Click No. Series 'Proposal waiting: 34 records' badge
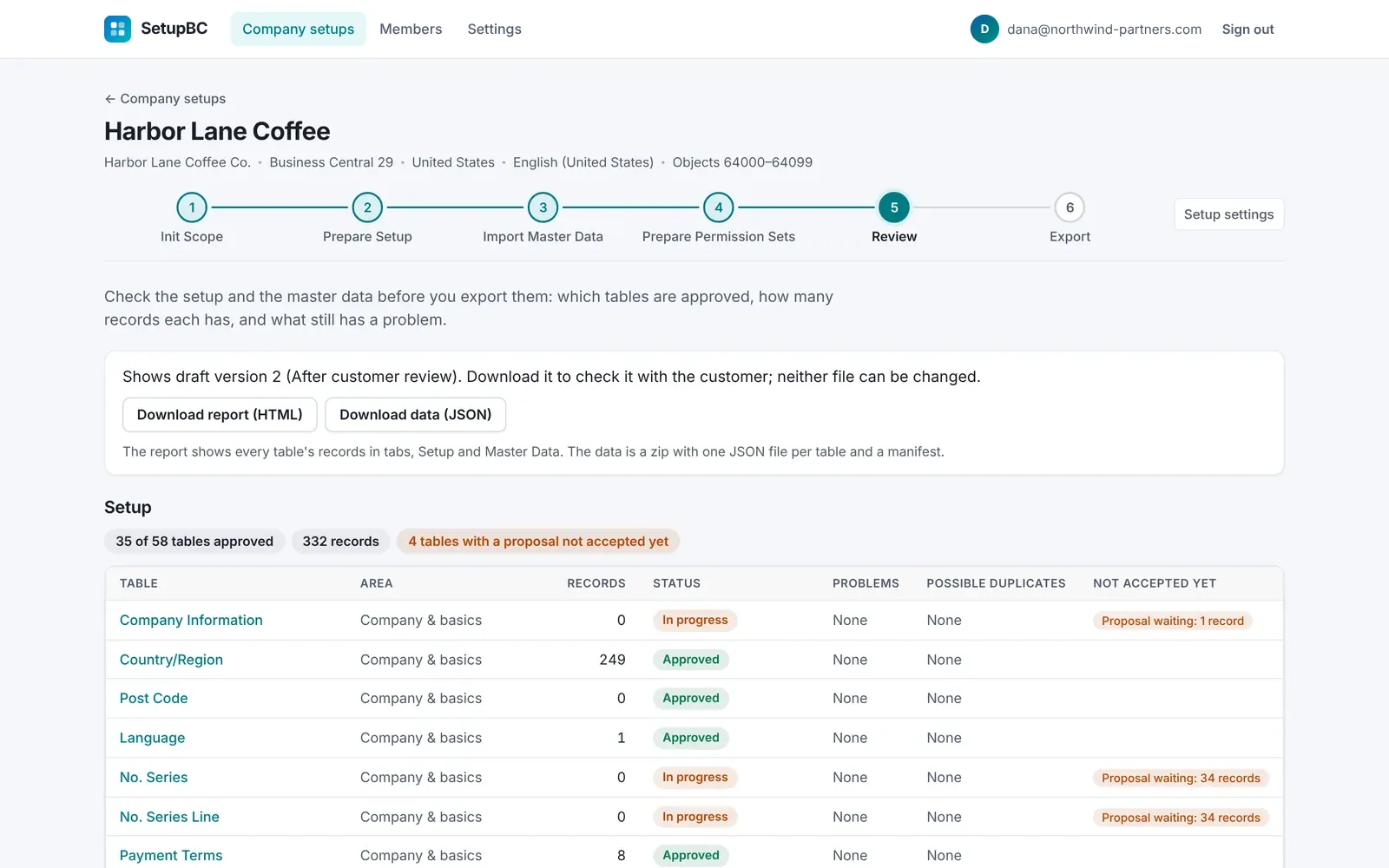This screenshot has height=868, width=1389. pos(1181,778)
